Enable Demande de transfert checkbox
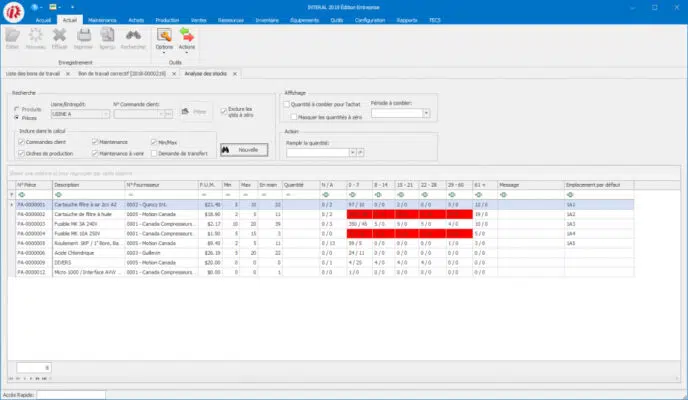The height and width of the screenshot is (400, 688). tap(153, 153)
